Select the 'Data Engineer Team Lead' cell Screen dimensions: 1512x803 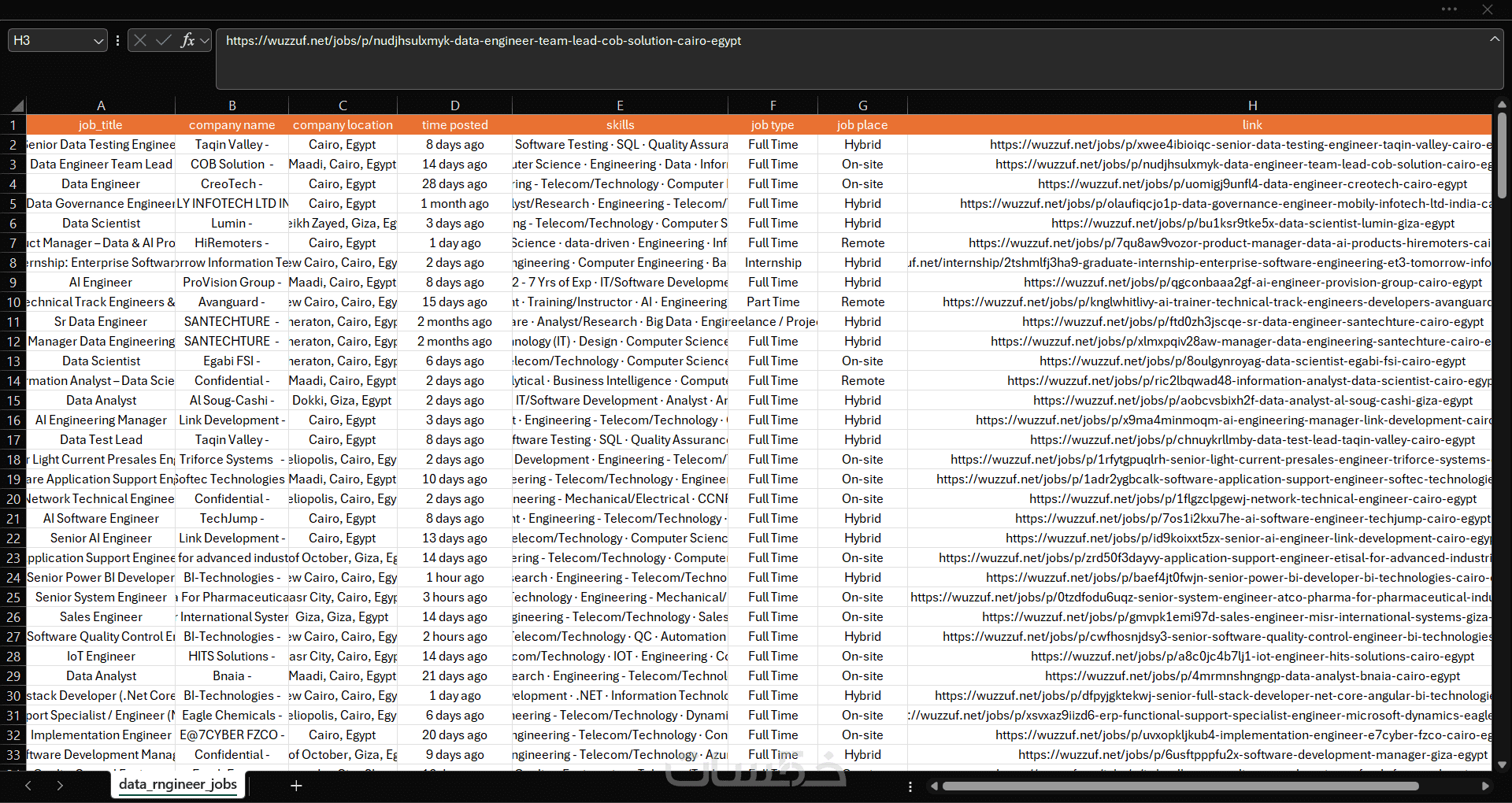coord(101,165)
